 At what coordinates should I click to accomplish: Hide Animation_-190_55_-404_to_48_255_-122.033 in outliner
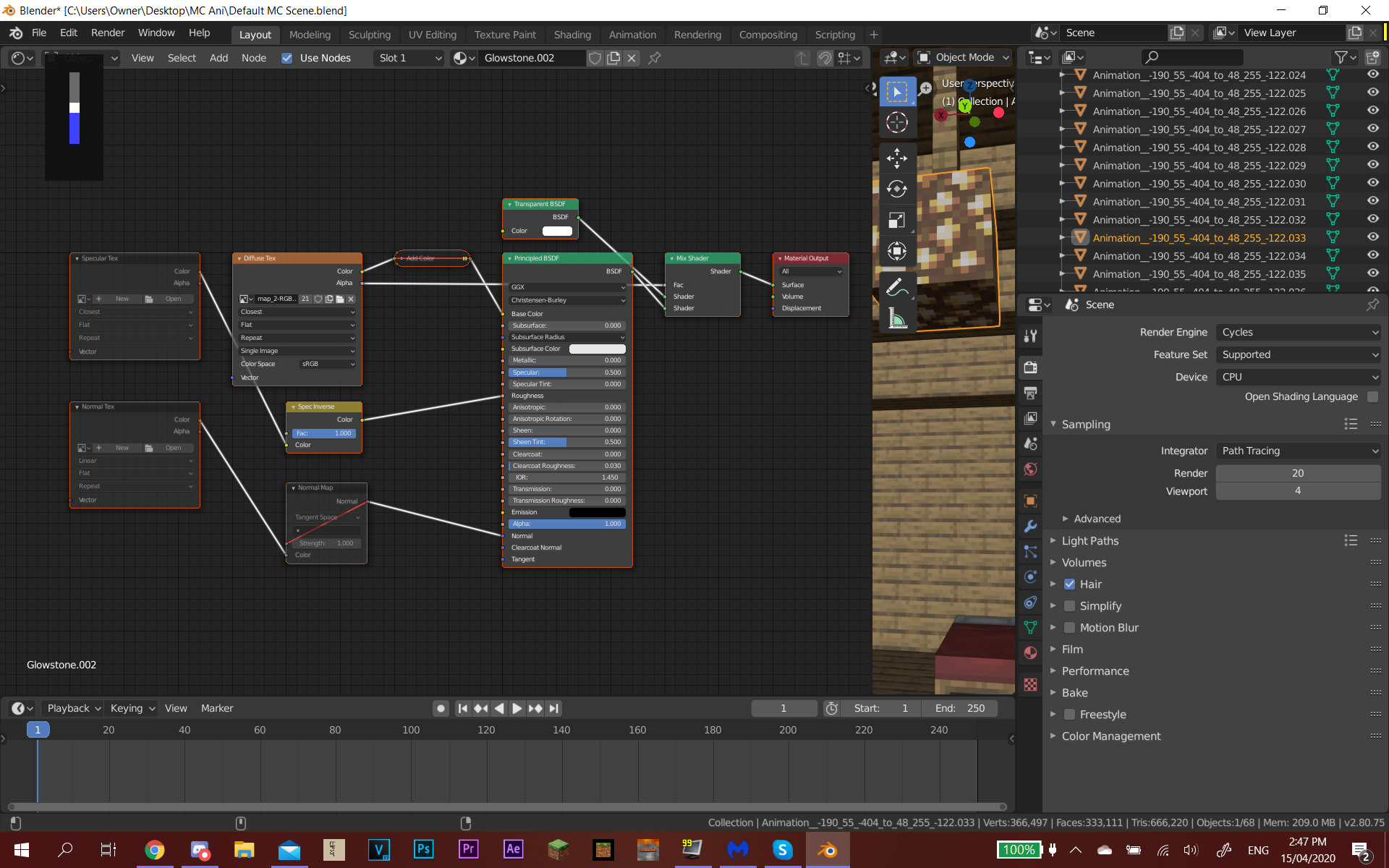[x=1372, y=237]
